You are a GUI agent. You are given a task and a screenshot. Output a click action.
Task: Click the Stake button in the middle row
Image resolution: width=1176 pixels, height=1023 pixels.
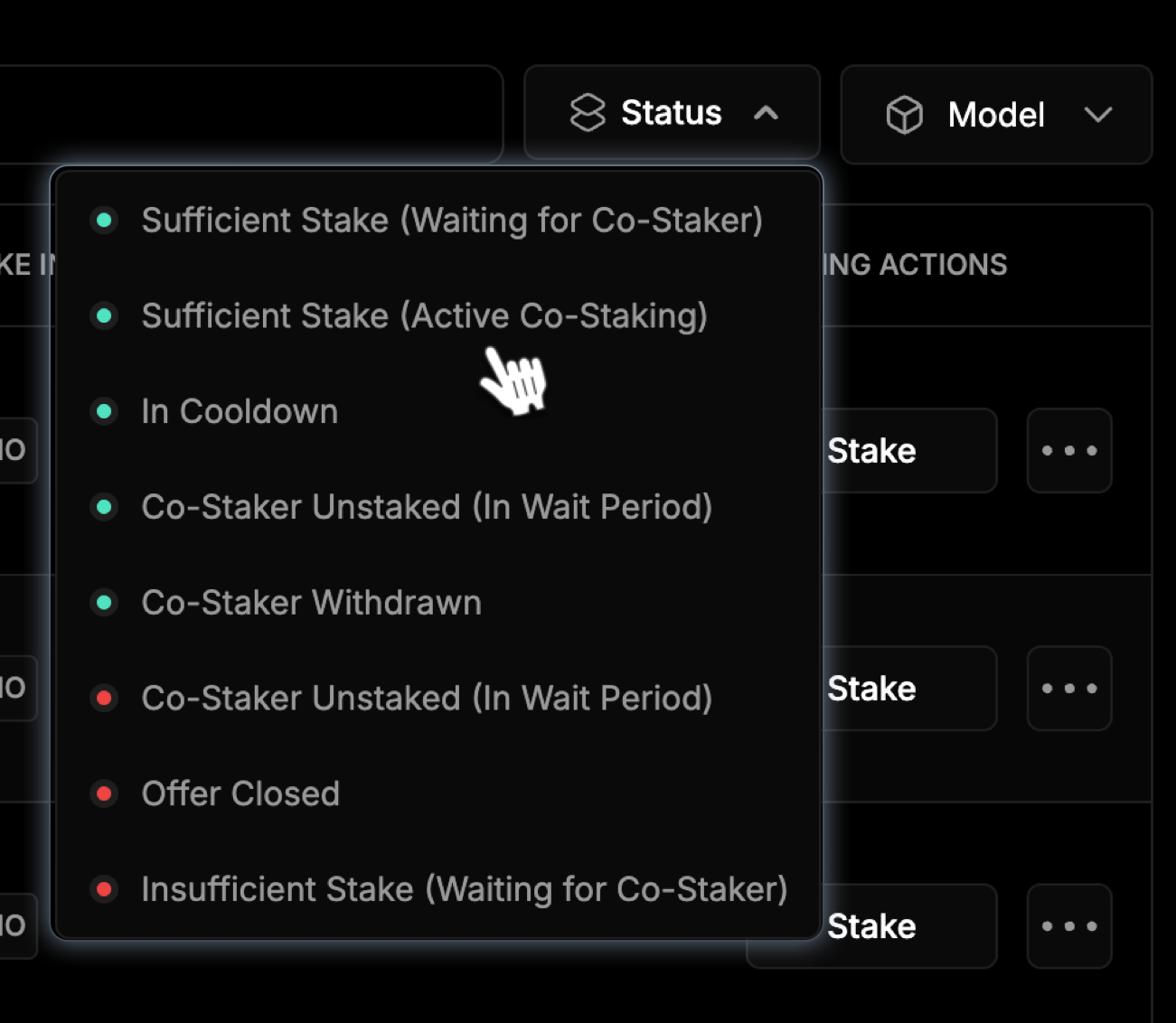pyautogui.click(x=908, y=689)
